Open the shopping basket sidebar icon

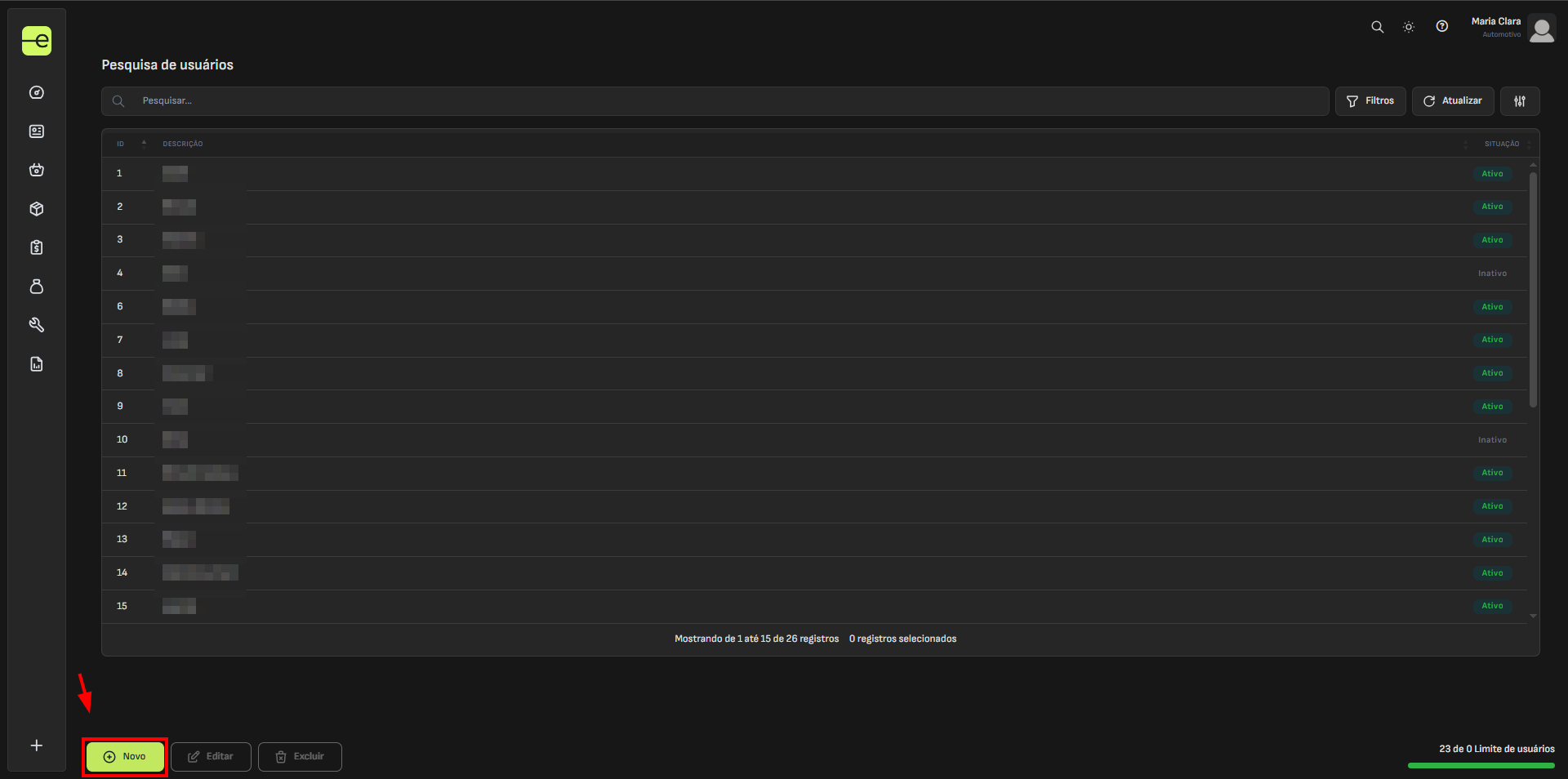click(37, 170)
